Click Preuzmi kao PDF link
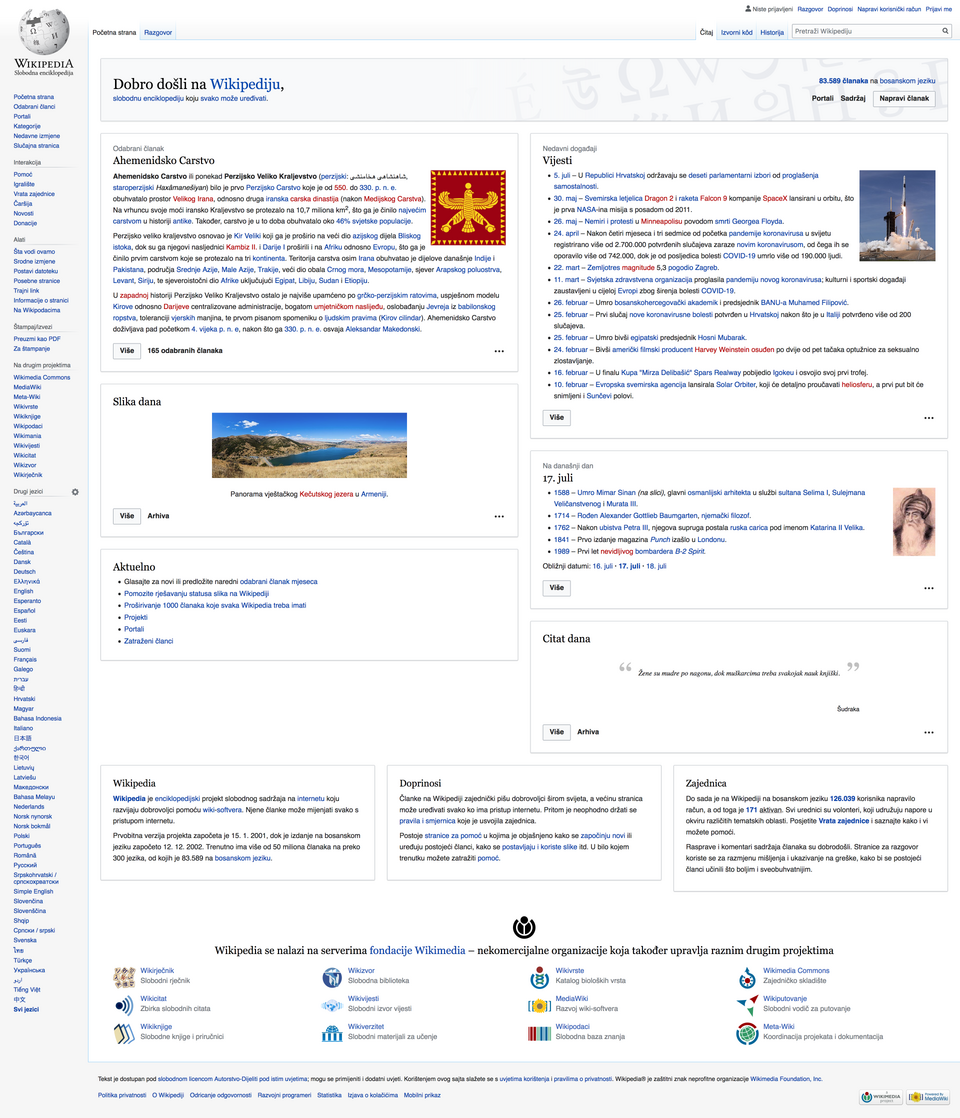The height and width of the screenshot is (1118, 960). (x=37, y=339)
